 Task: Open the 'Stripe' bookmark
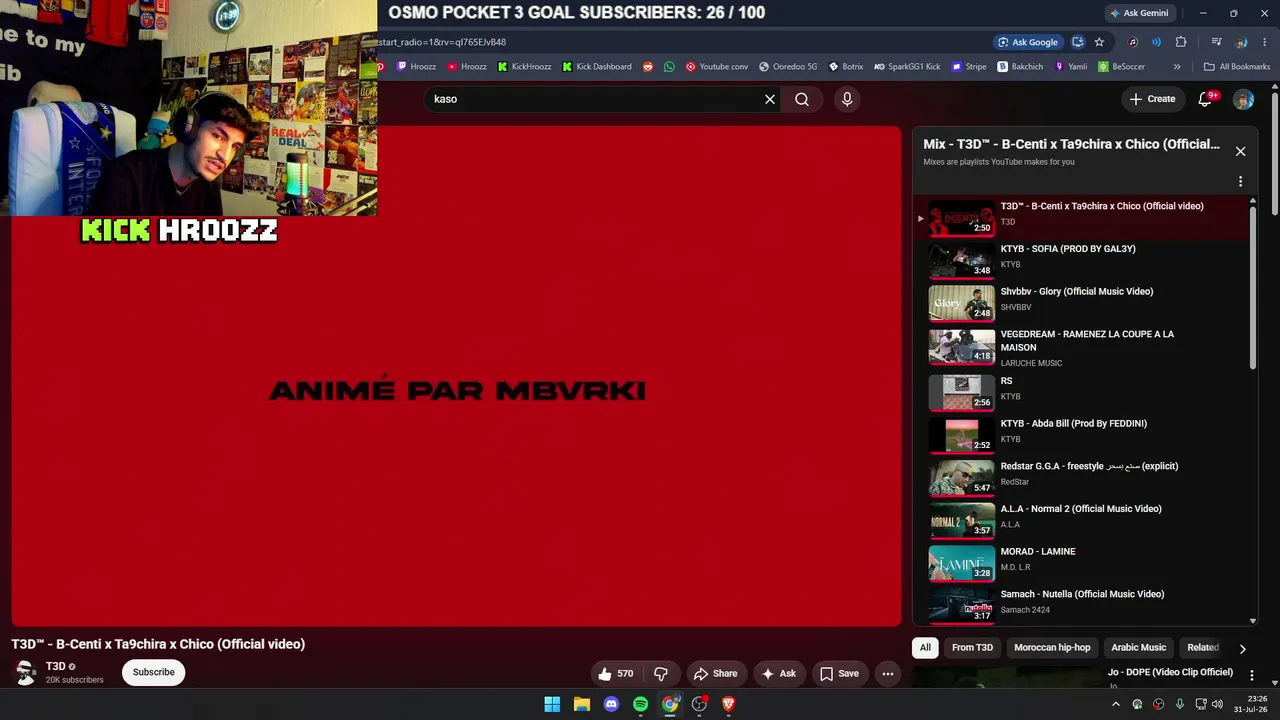969,67
